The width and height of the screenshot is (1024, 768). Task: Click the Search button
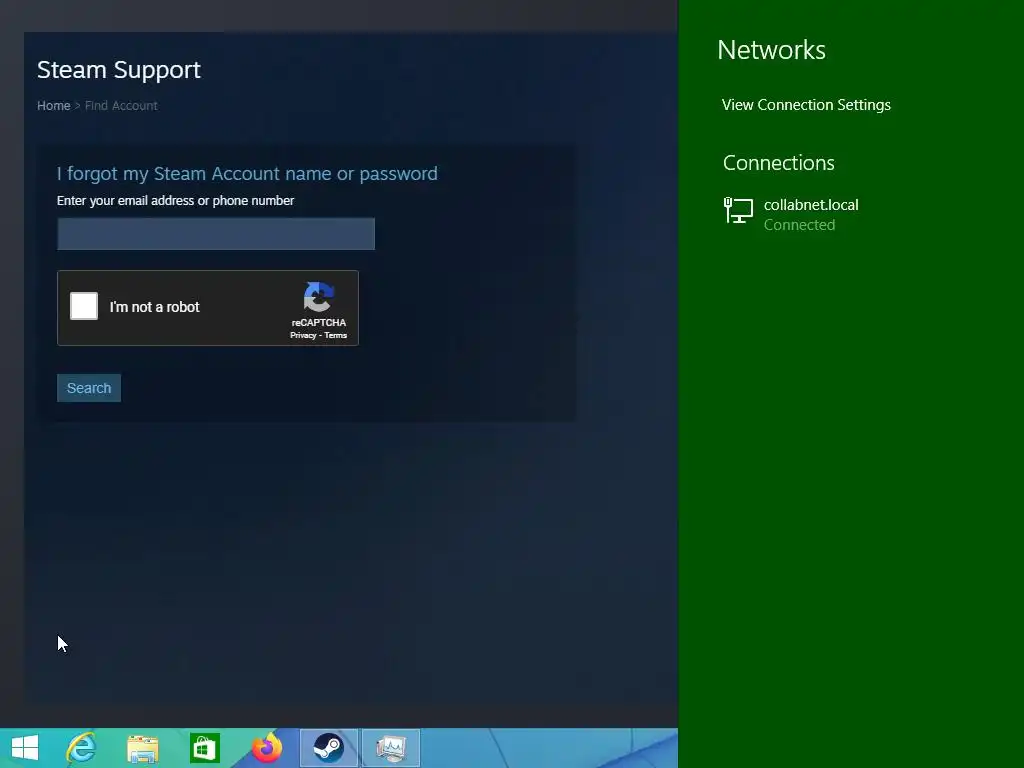coord(89,388)
